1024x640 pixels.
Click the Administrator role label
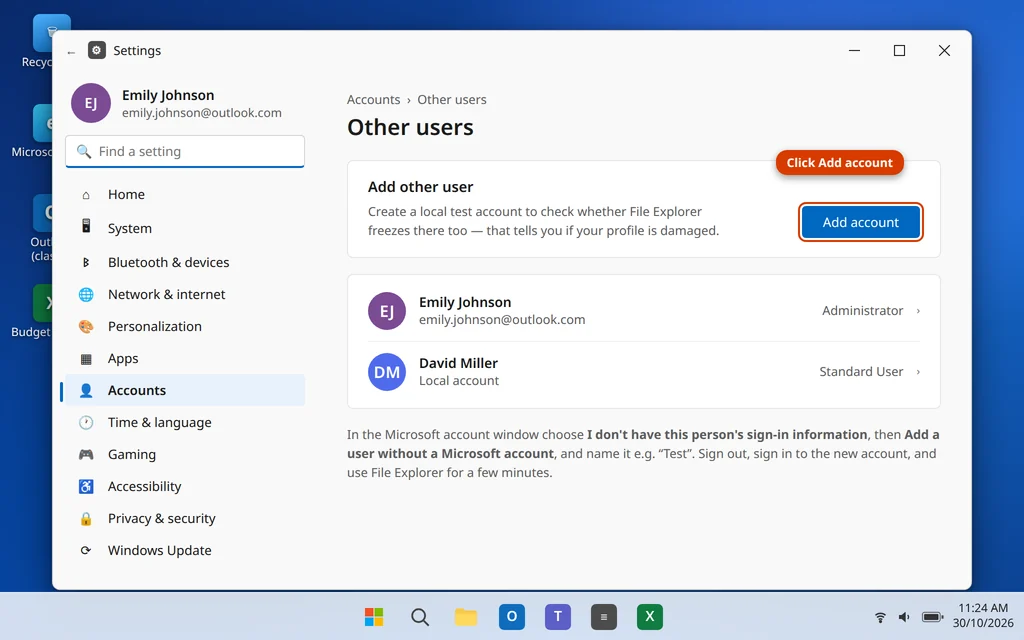click(862, 311)
